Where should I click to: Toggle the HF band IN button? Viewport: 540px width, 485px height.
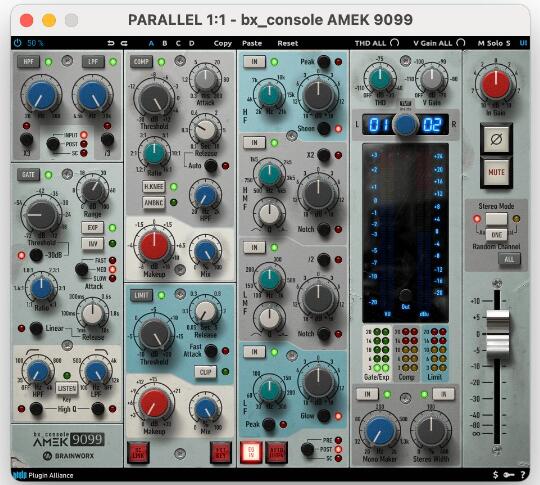(x=254, y=62)
